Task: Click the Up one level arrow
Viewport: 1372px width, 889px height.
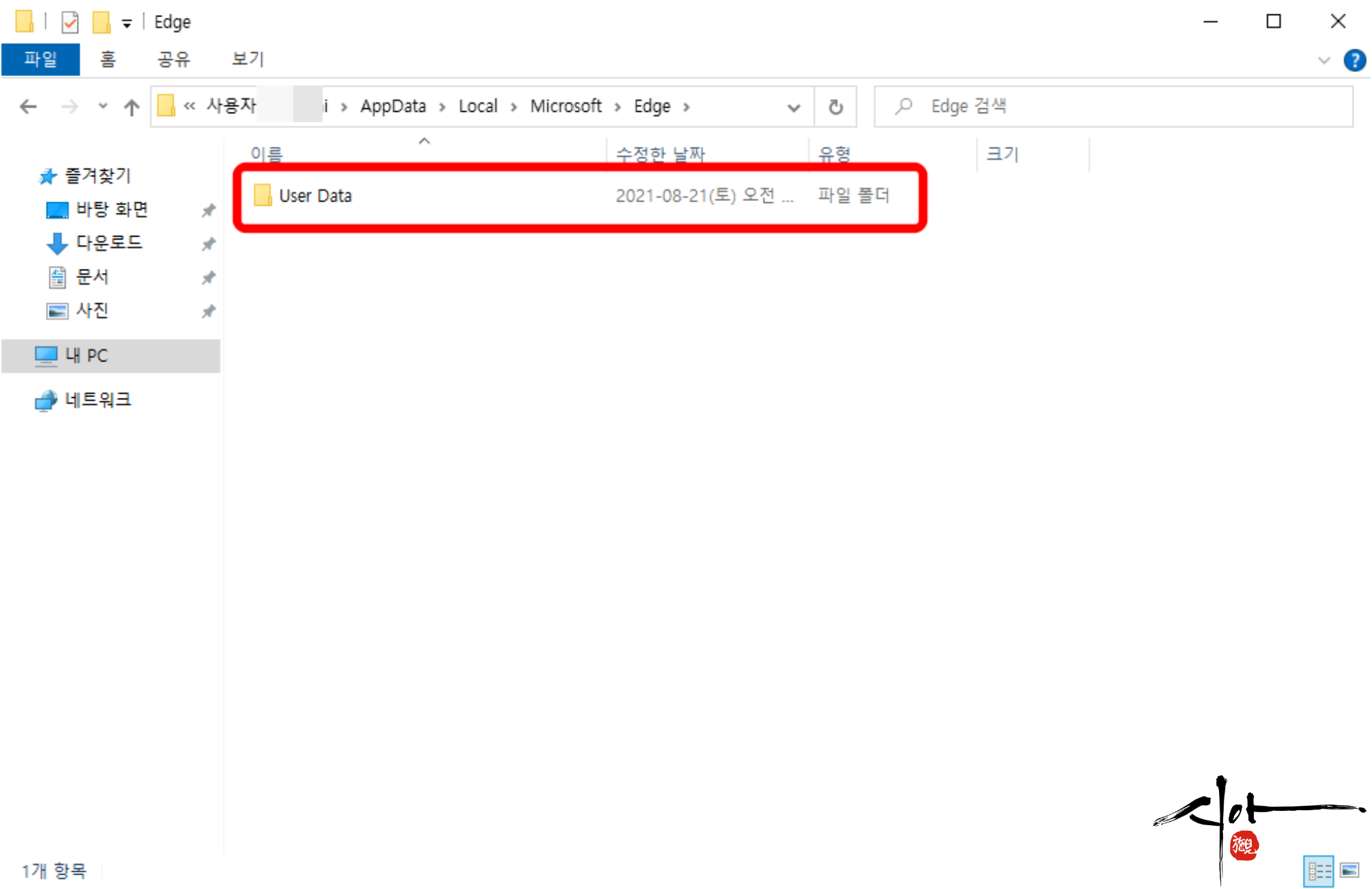Action: [131, 107]
